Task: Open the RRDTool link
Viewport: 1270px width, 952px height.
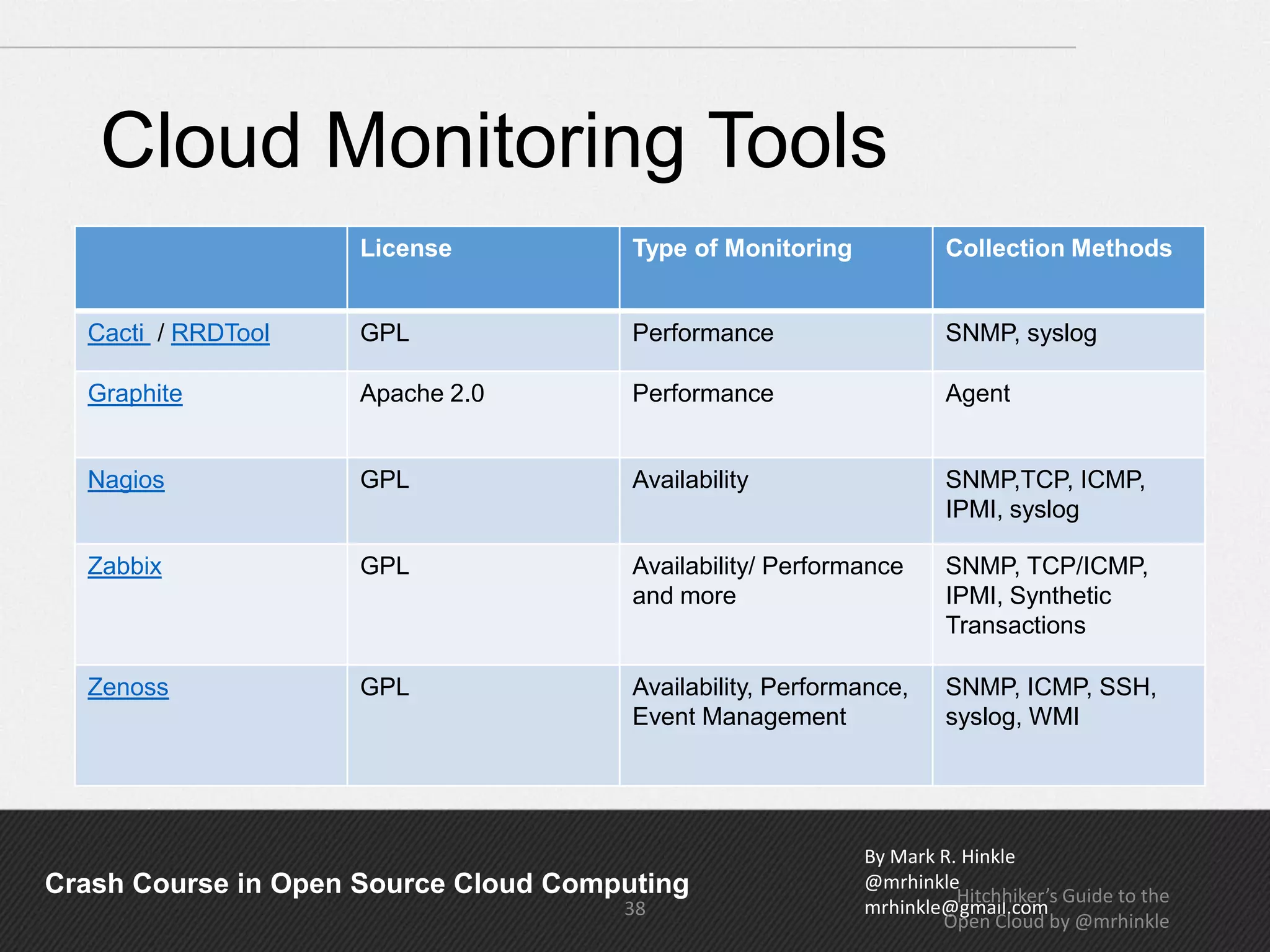Action: 220,333
